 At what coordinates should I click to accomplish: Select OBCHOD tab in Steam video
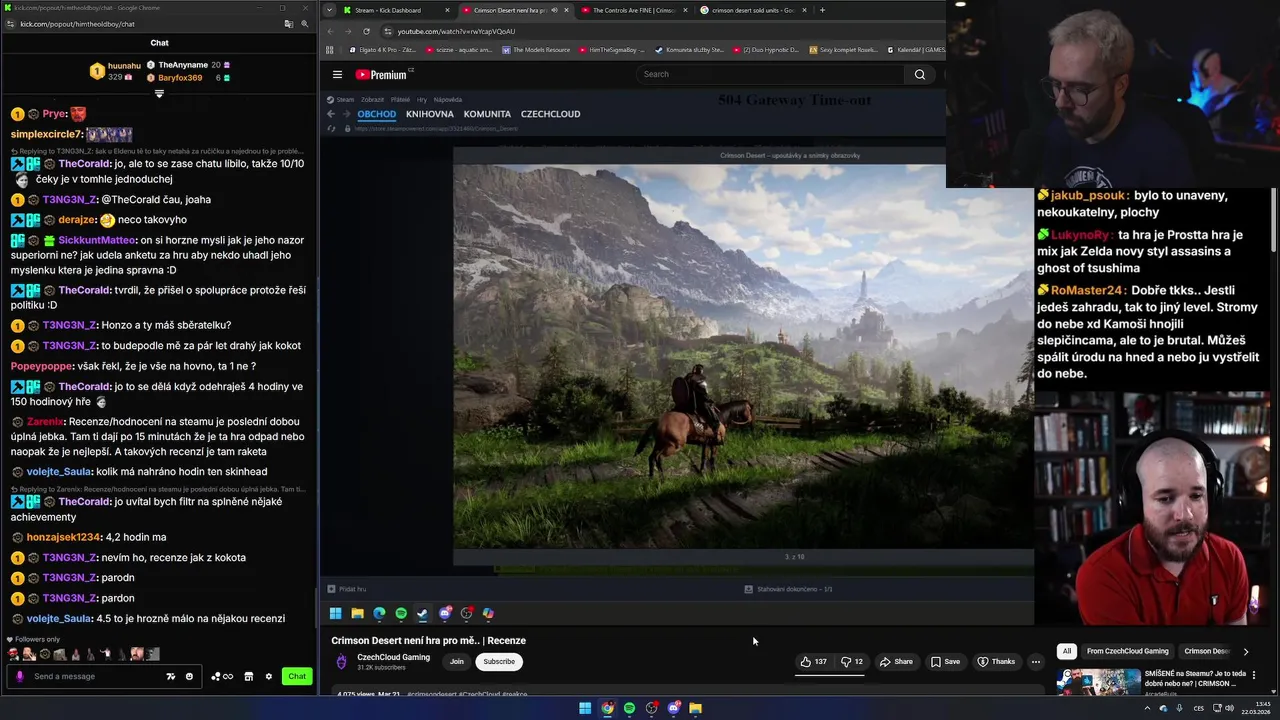coord(376,114)
